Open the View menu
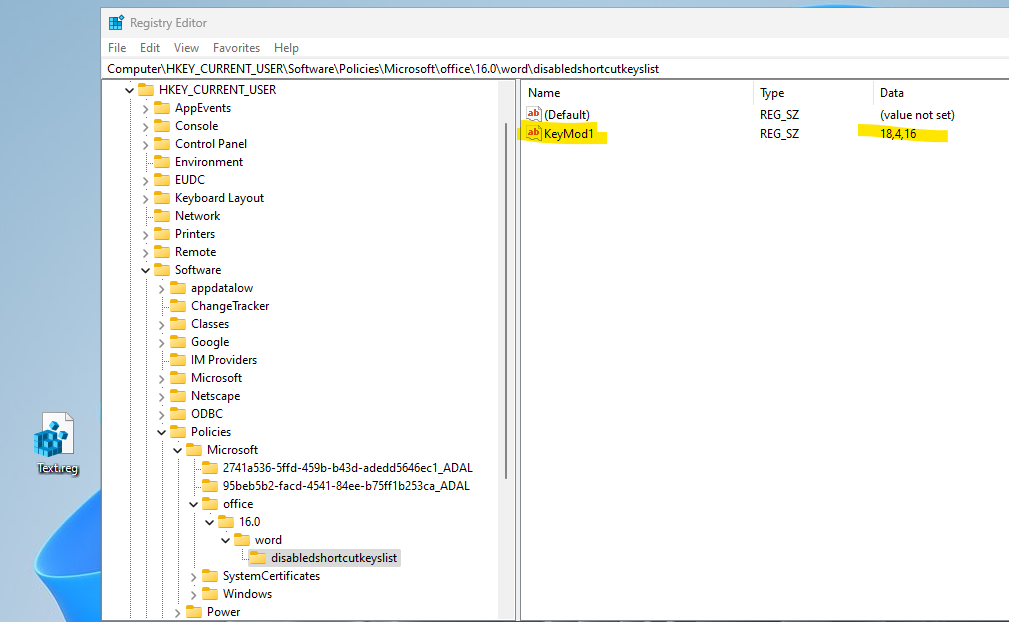 [186, 48]
